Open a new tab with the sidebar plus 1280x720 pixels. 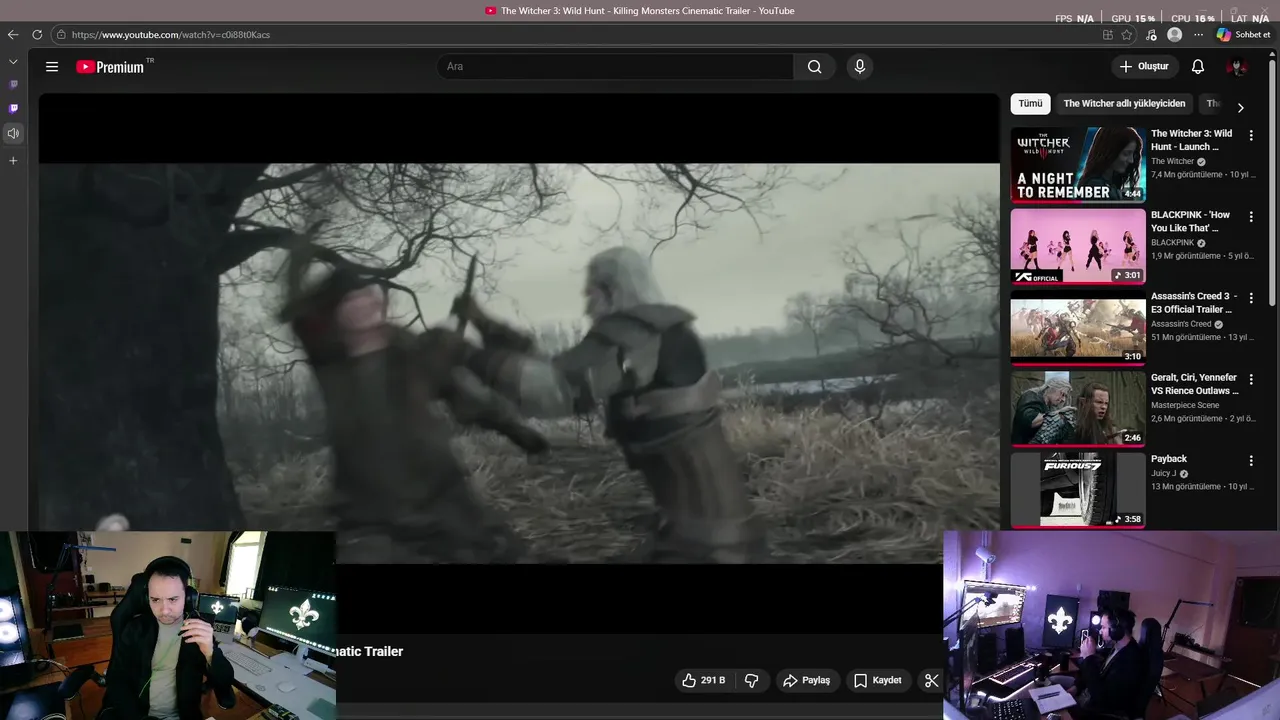[x=13, y=160]
